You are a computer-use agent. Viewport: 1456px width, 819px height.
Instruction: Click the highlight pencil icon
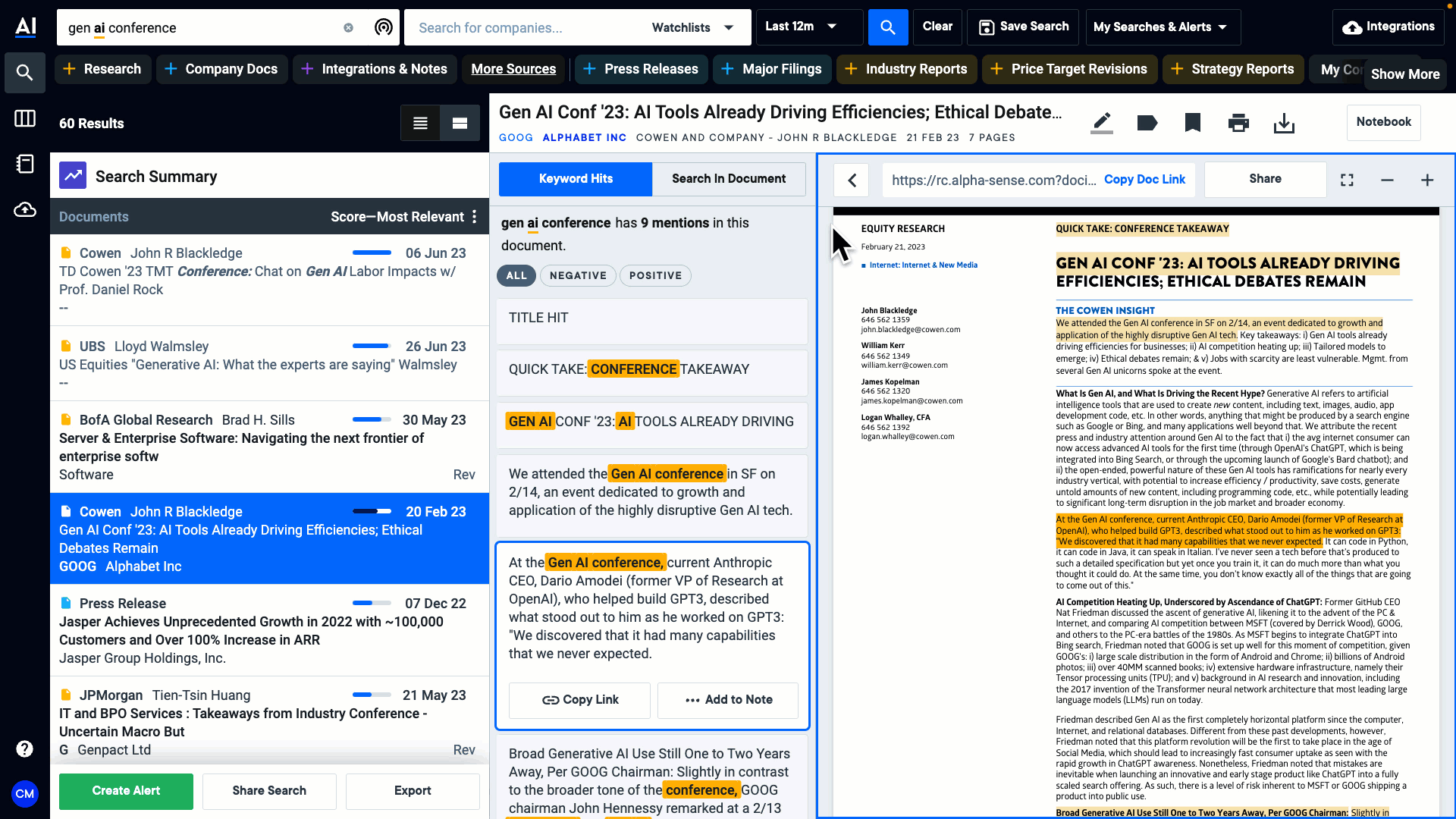tap(1101, 122)
